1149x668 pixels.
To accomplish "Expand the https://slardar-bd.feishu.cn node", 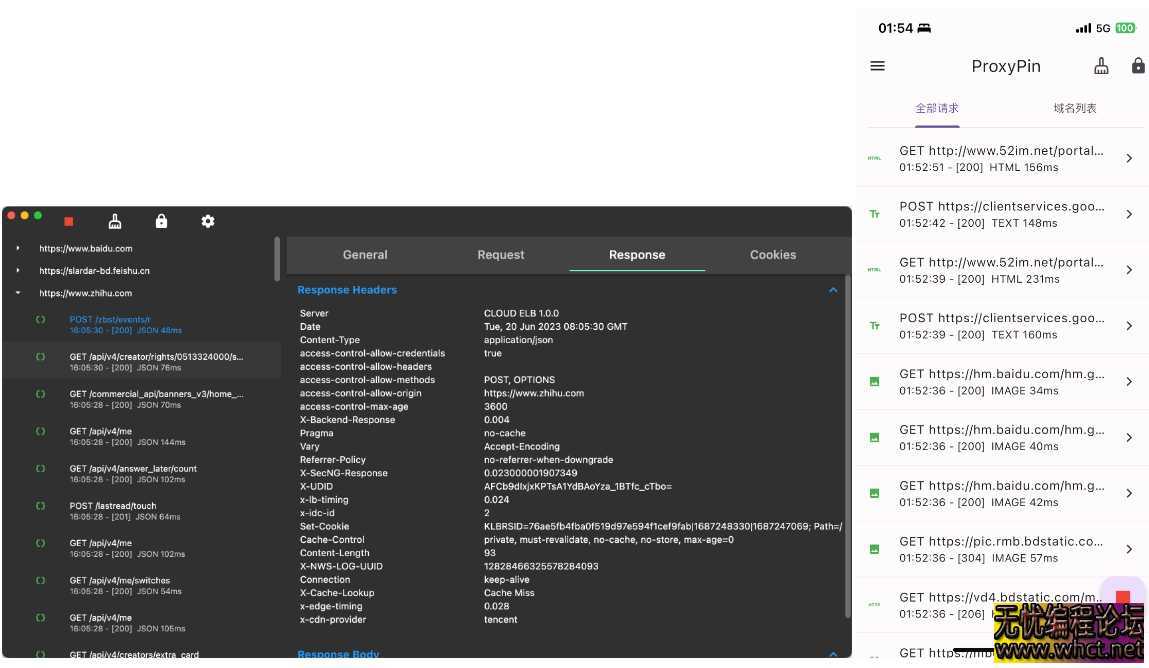I will coord(18,270).
